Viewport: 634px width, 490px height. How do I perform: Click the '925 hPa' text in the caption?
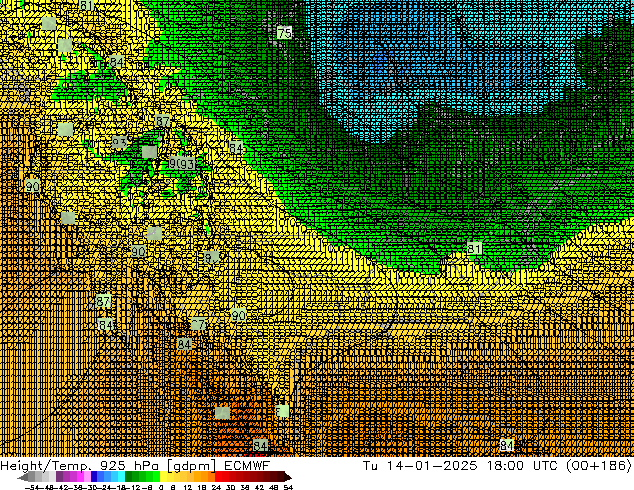coord(129,466)
